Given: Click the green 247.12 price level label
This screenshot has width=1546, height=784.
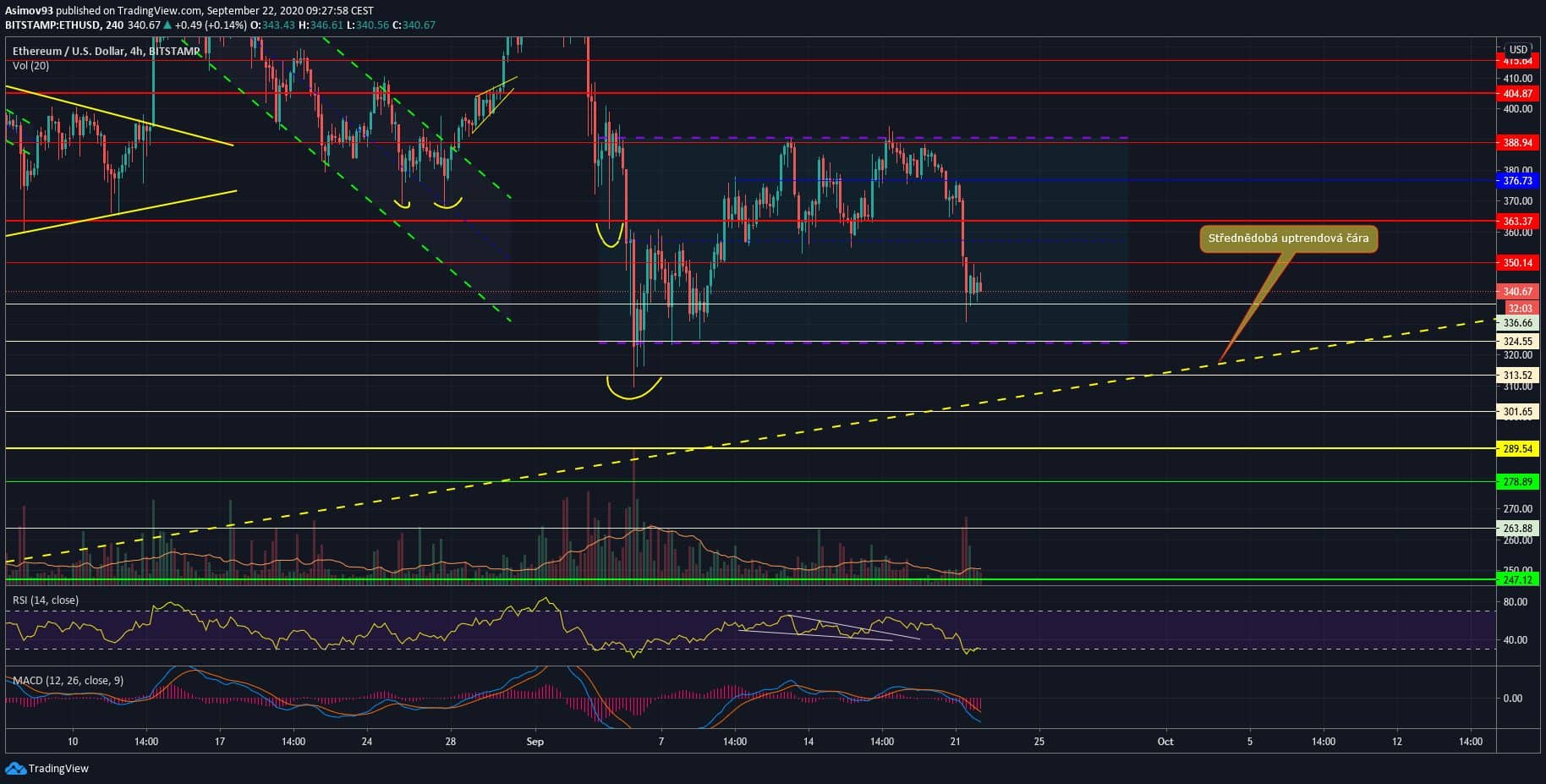Looking at the screenshot, I should (x=1517, y=580).
